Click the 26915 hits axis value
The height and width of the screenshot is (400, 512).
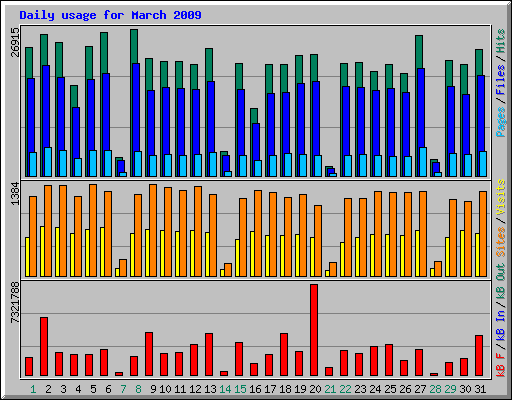pyautogui.click(x=15, y=42)
